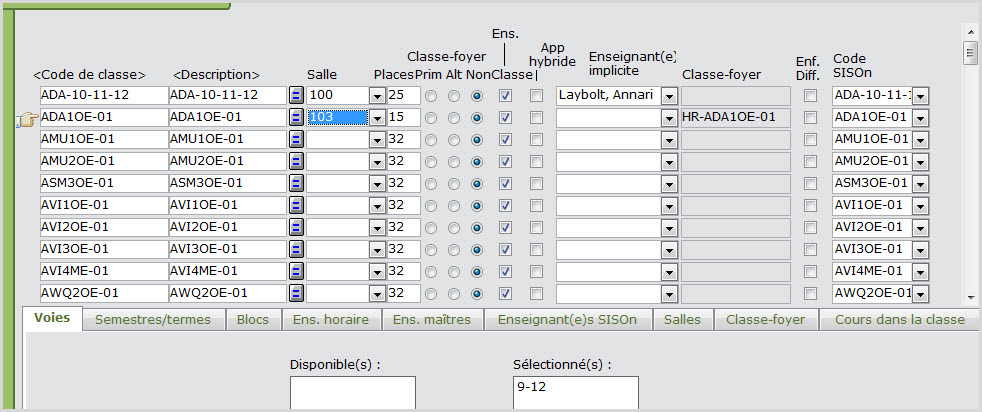Switch to the Semestres/termes tab
The image size is (982, 412).
pyautogui.click(x=153, y=319)
